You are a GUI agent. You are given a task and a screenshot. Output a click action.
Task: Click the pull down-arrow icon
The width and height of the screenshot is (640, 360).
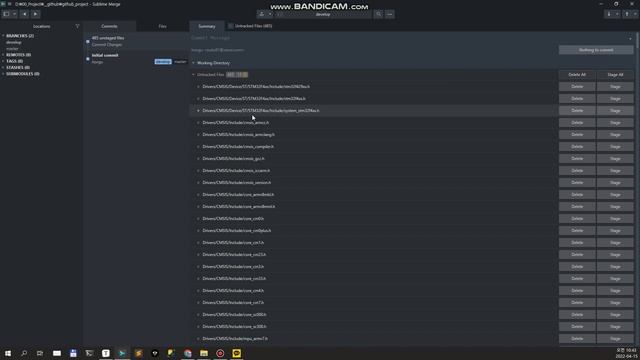[609, 14]
